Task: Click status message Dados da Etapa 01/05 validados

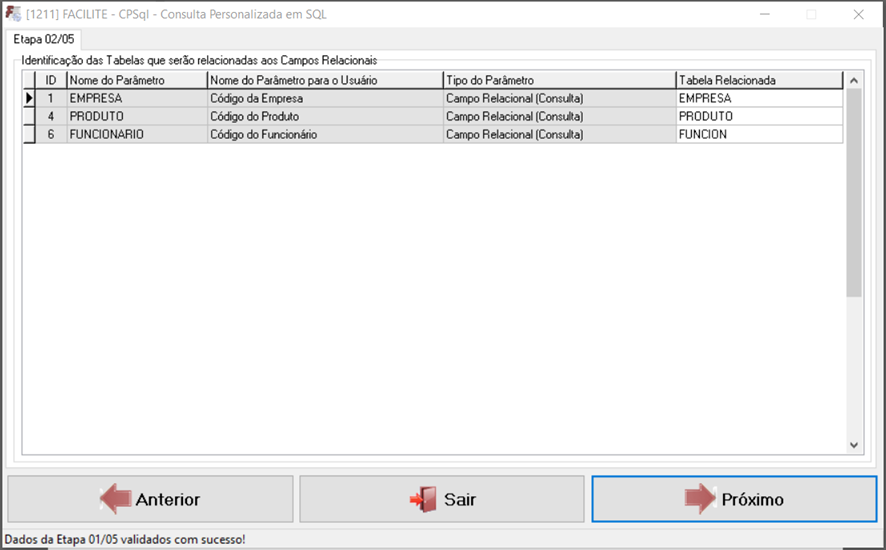Action: tap(125, 539)
